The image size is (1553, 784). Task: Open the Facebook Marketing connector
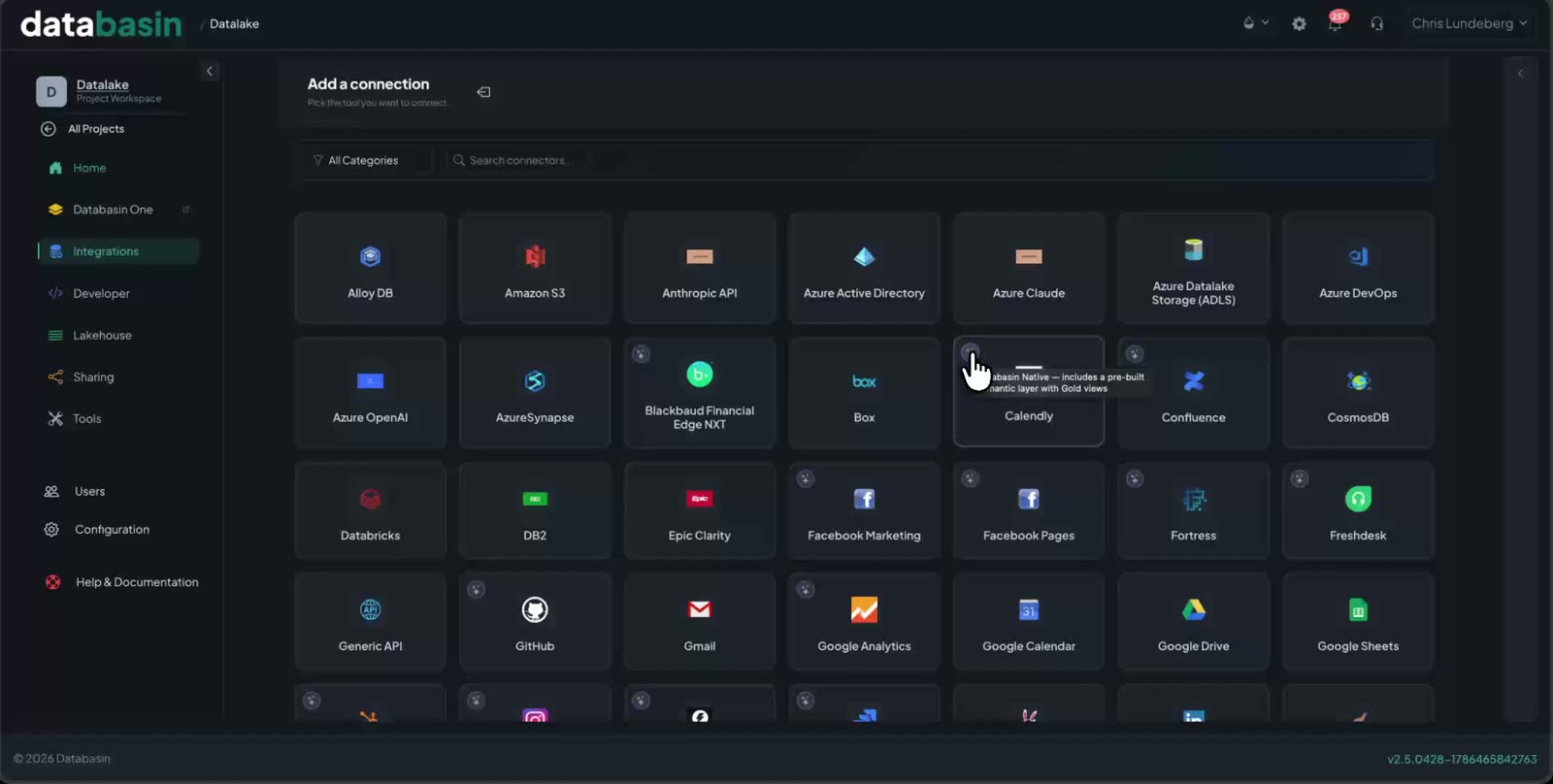coord(864,510)
